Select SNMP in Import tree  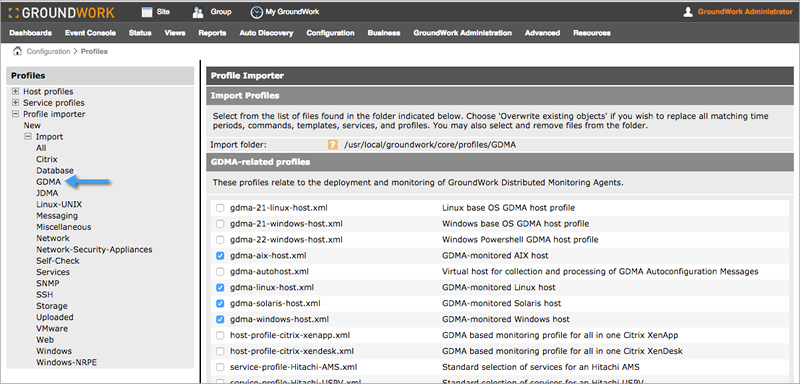pyautogui.click(x=47, y=283)
